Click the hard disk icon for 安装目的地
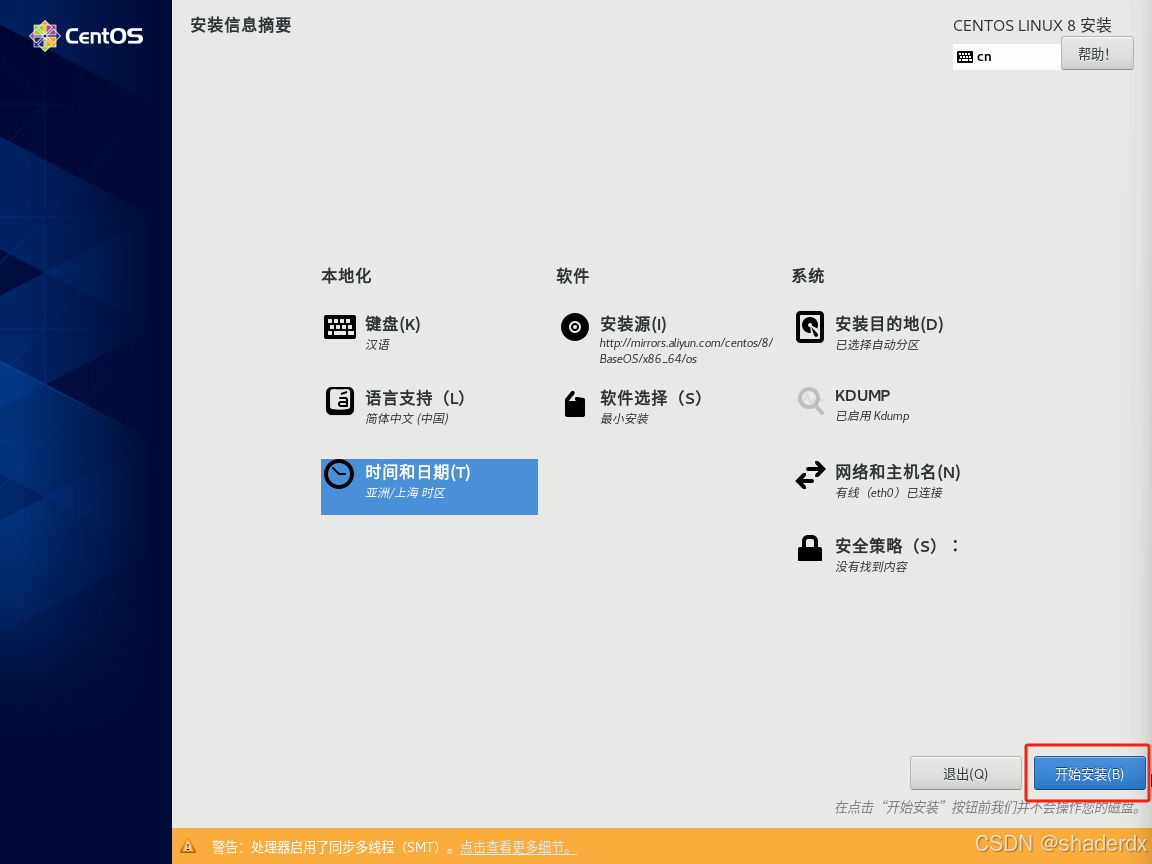1152x864 pixels. (810, 327)
